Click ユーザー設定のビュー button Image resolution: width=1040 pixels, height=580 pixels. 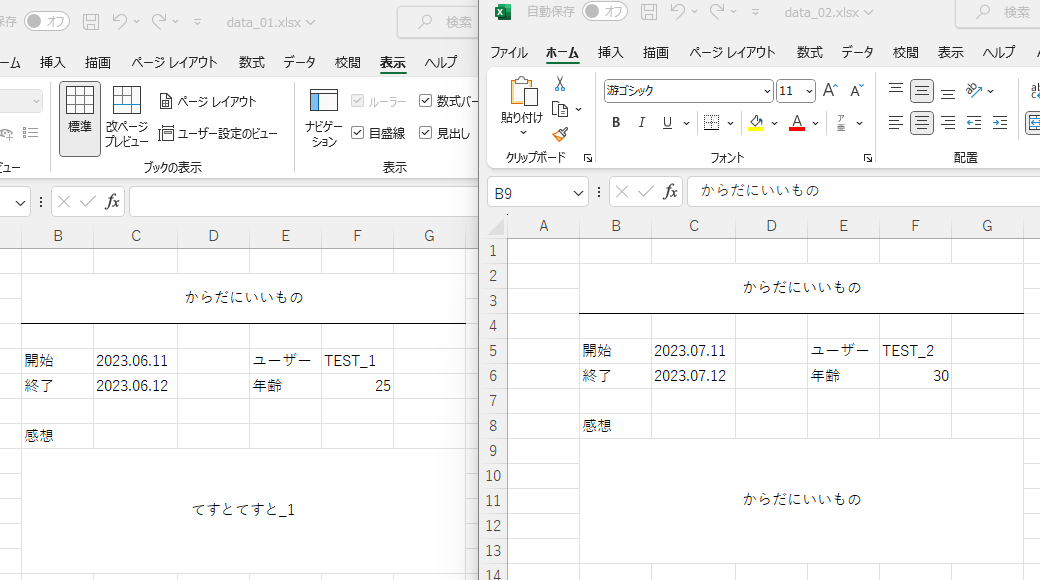218,133
